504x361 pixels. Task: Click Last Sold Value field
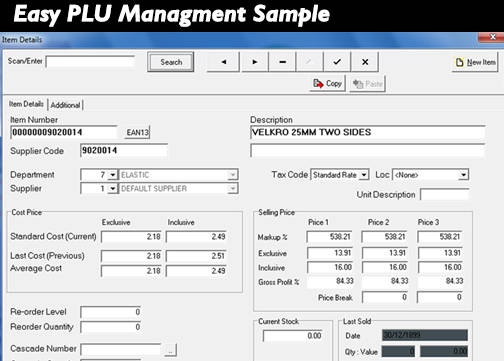(x=444, y=351)
